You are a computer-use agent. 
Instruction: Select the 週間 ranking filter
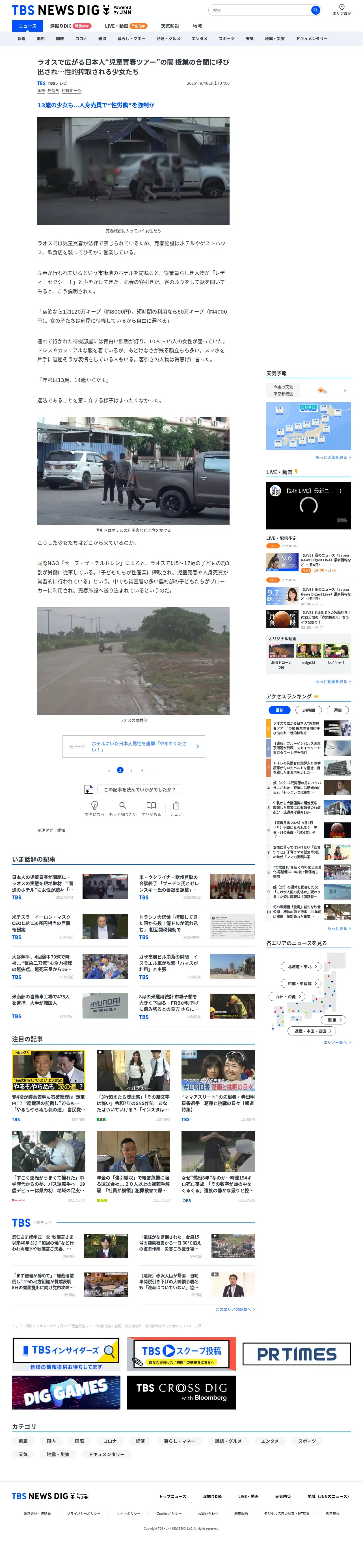338,710
